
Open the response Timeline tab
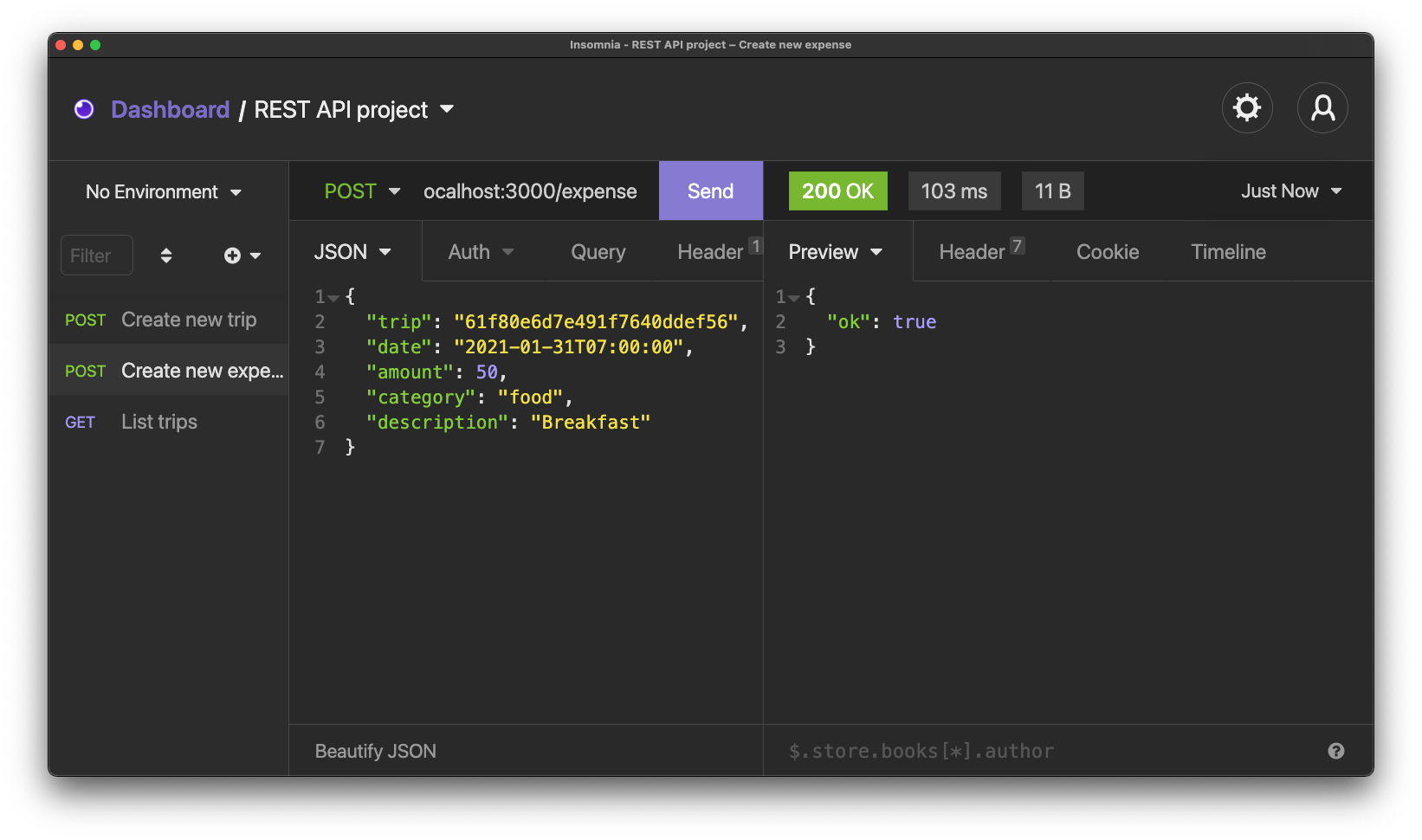tap(1227, 252)
